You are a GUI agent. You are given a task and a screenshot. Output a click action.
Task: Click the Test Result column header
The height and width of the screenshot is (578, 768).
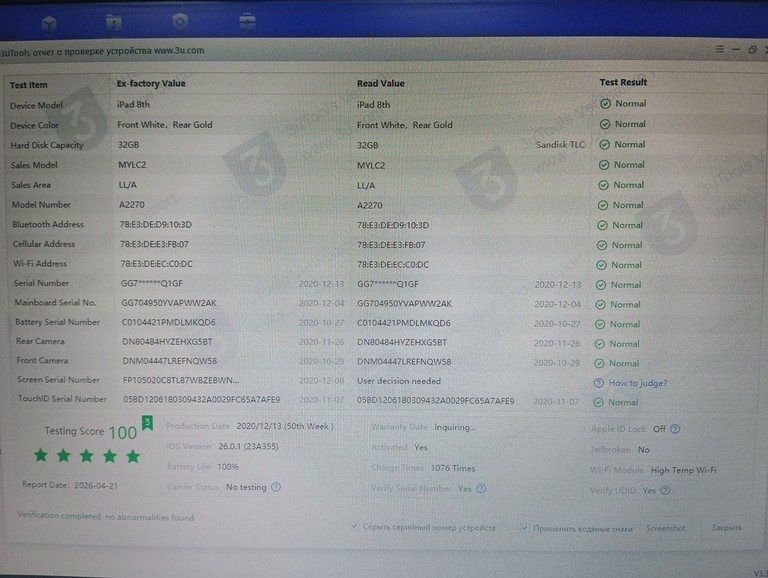(x=623, y=82)
